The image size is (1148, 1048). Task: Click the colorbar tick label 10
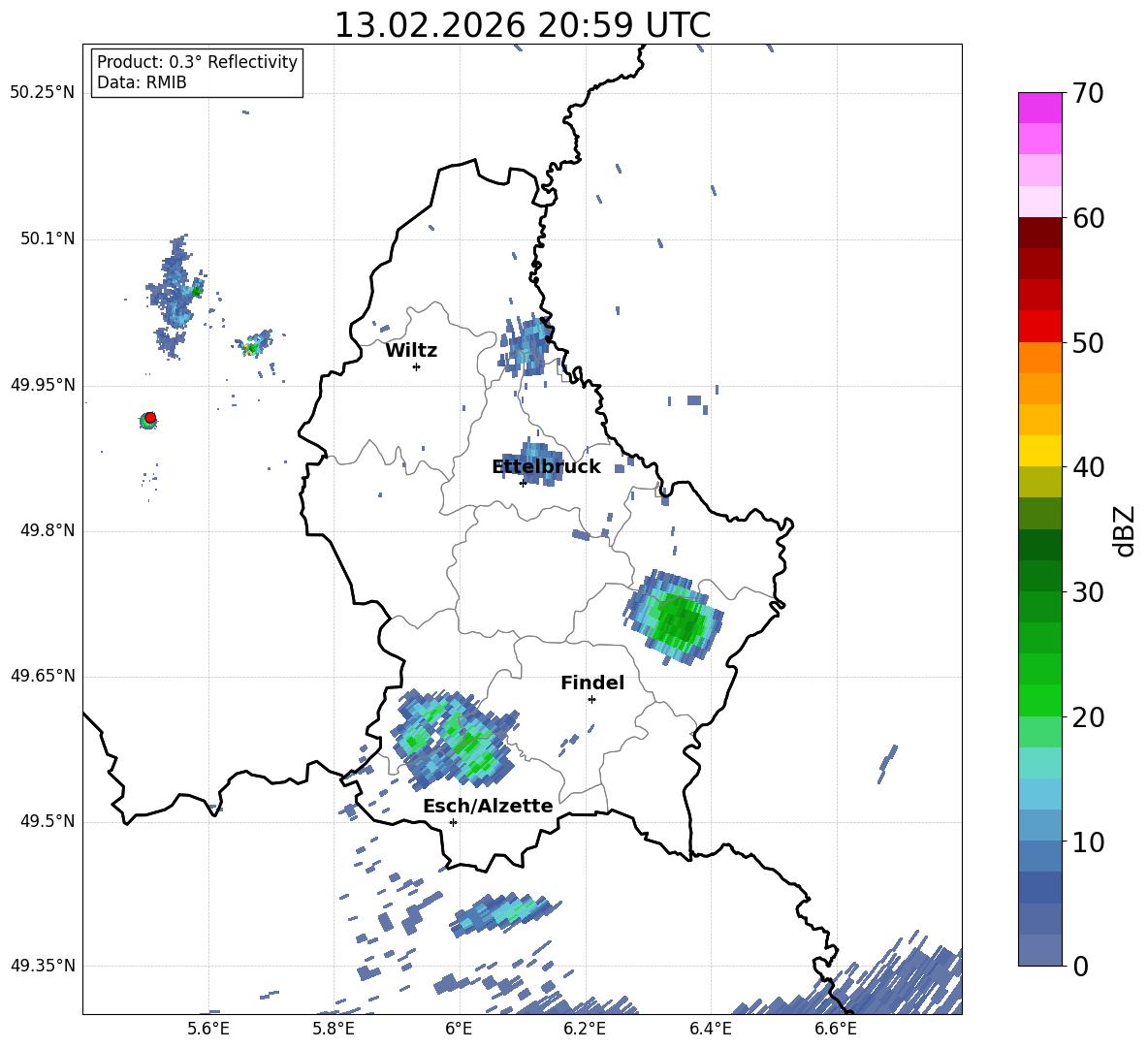pos(1088,842)
